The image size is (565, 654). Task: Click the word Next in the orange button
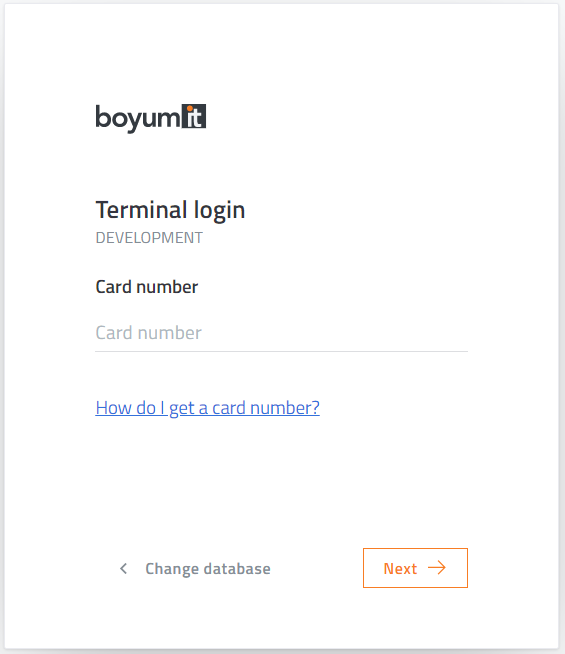click(400, 568)
